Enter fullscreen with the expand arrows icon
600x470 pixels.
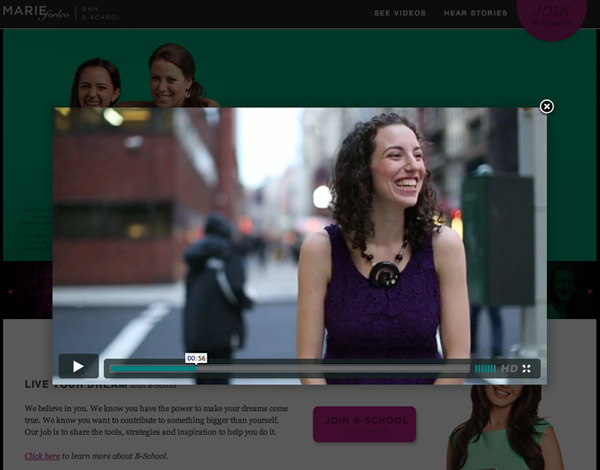(527, 369)
